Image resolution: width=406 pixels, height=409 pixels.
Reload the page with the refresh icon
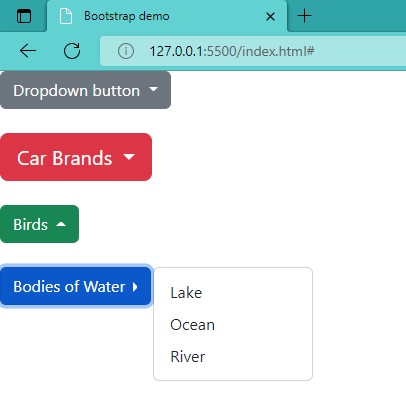click(x=72, y=51)
